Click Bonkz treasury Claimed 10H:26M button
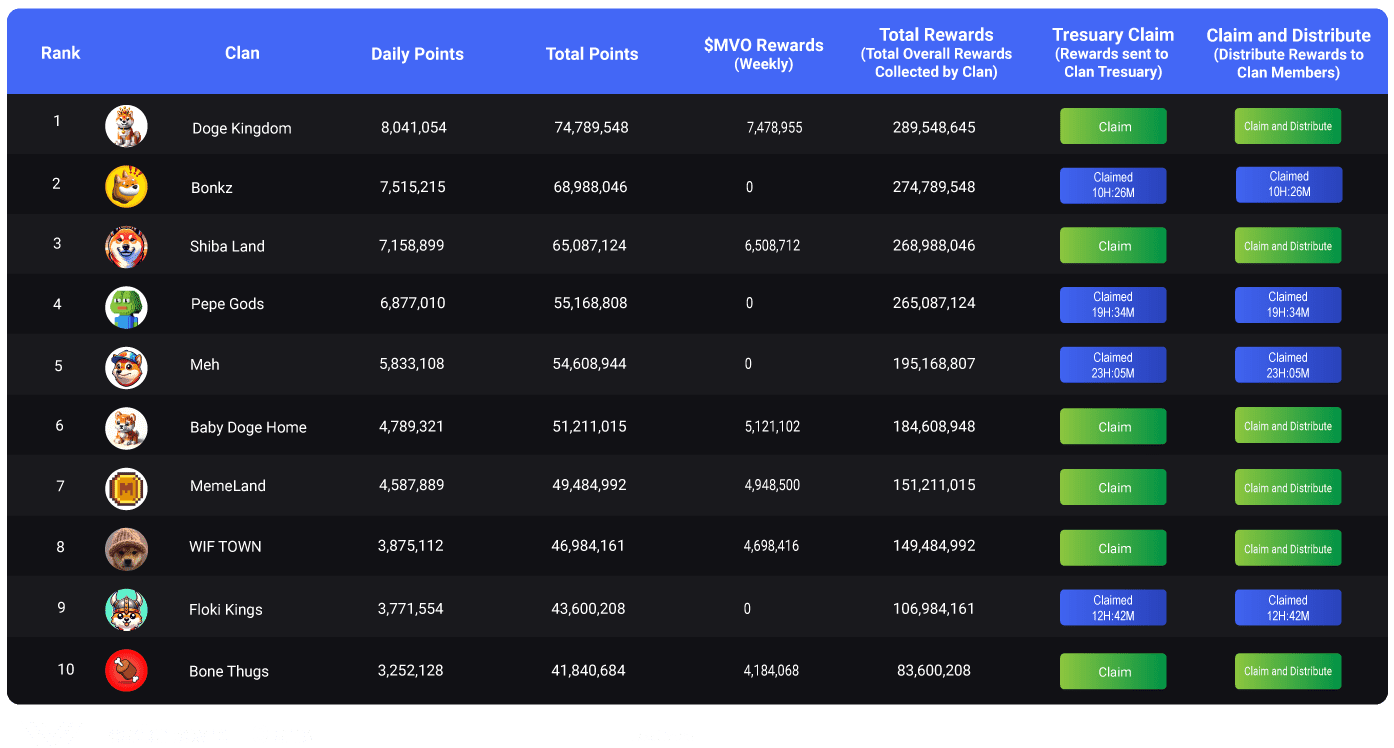 click(x=1112, y=185)
